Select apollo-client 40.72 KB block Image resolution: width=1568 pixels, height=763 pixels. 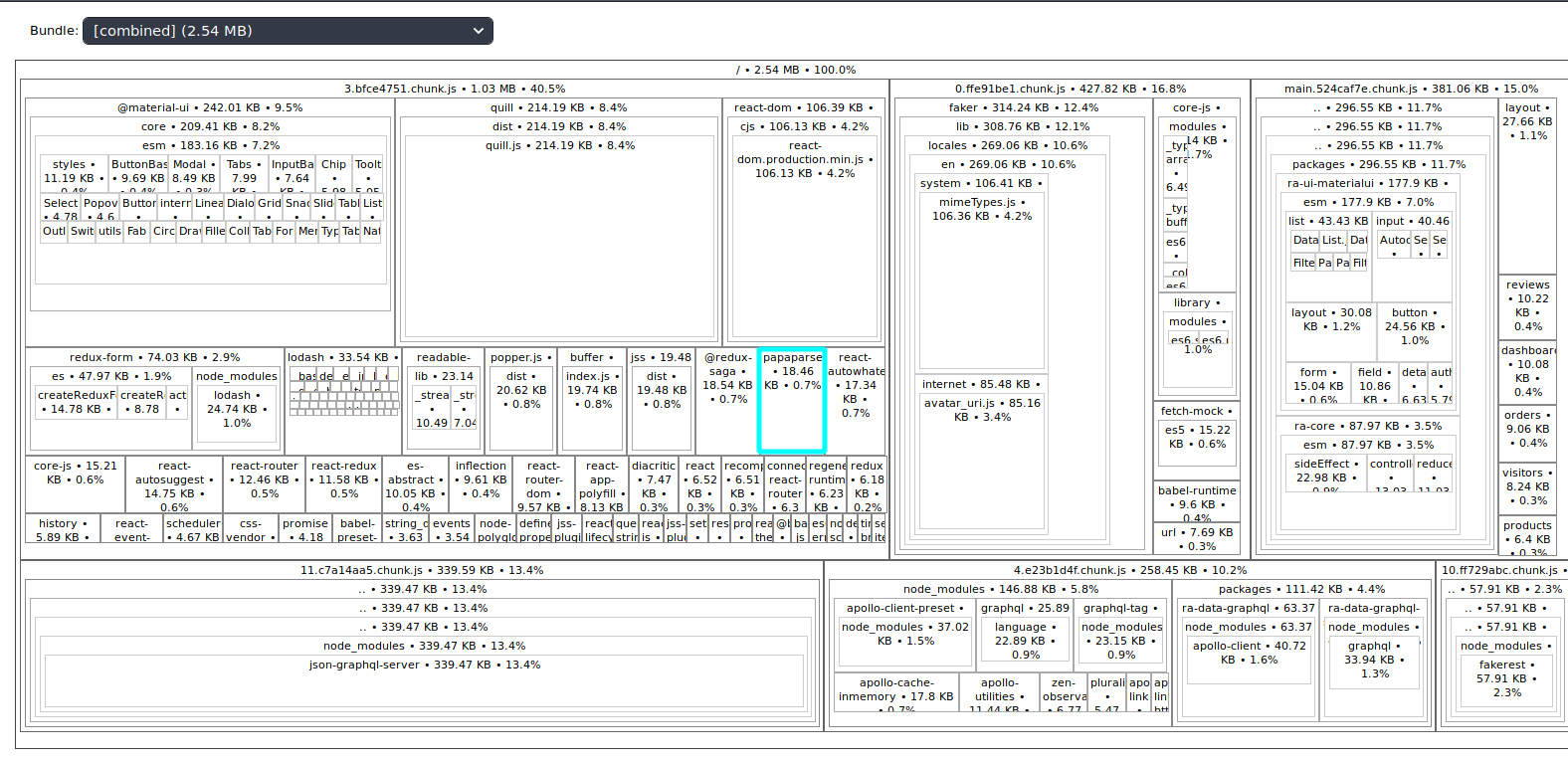click(1248, 659)
